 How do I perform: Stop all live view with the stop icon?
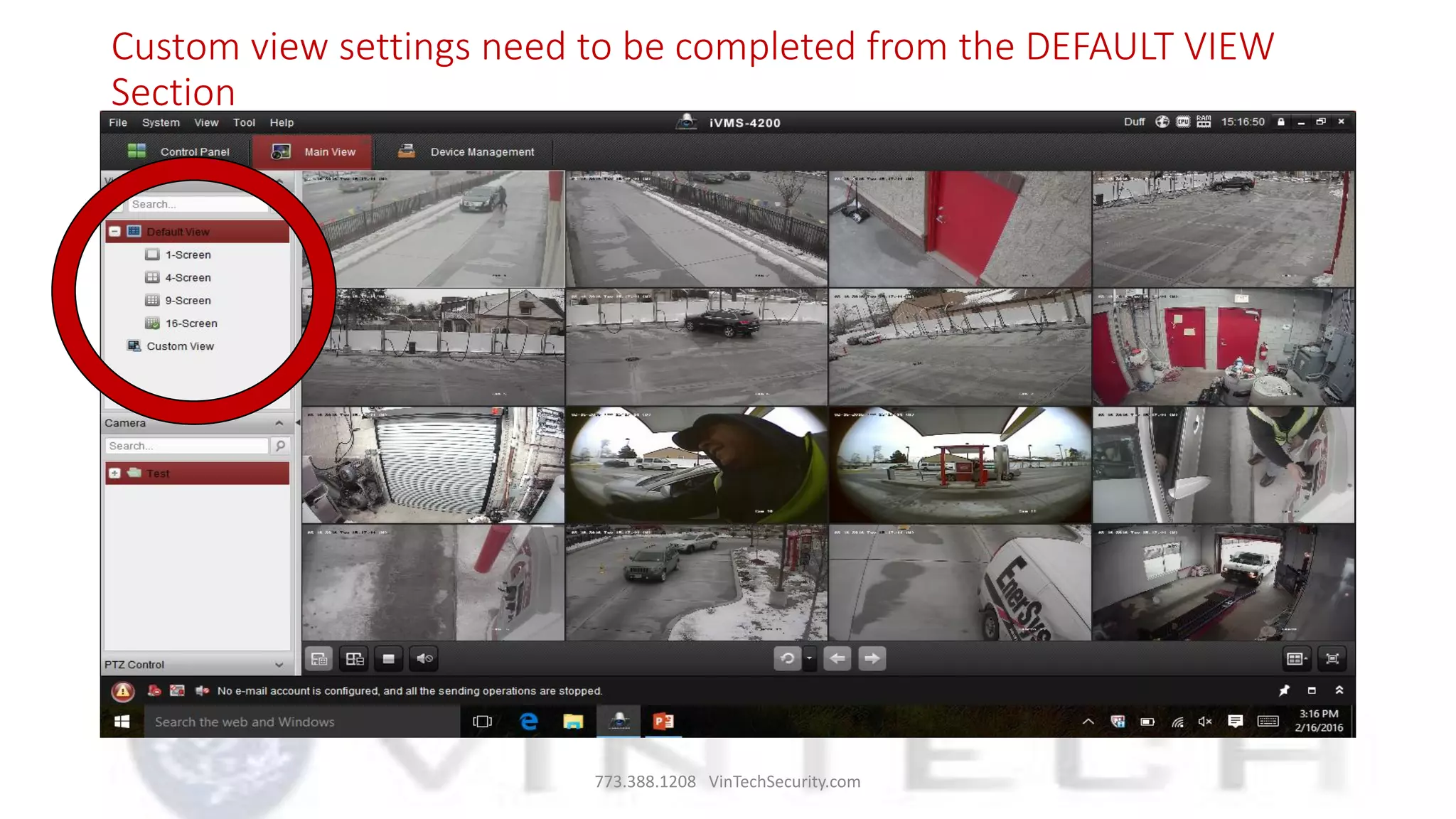388,658
